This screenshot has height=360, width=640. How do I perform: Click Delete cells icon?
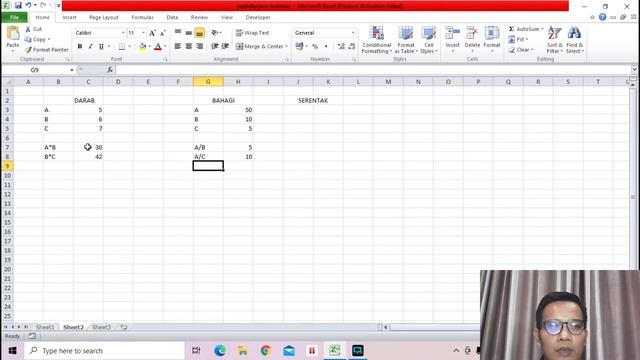pyautogui.click(x=472, y=33)
